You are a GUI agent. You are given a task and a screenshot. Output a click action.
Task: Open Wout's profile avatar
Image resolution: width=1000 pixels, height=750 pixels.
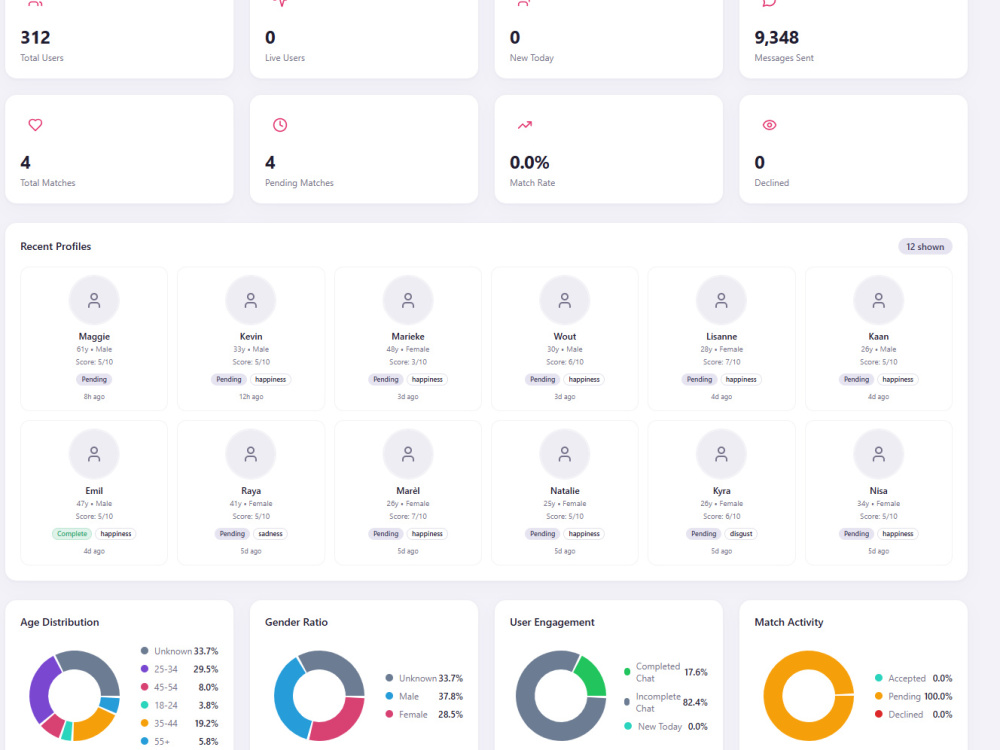tap(564, 300)
